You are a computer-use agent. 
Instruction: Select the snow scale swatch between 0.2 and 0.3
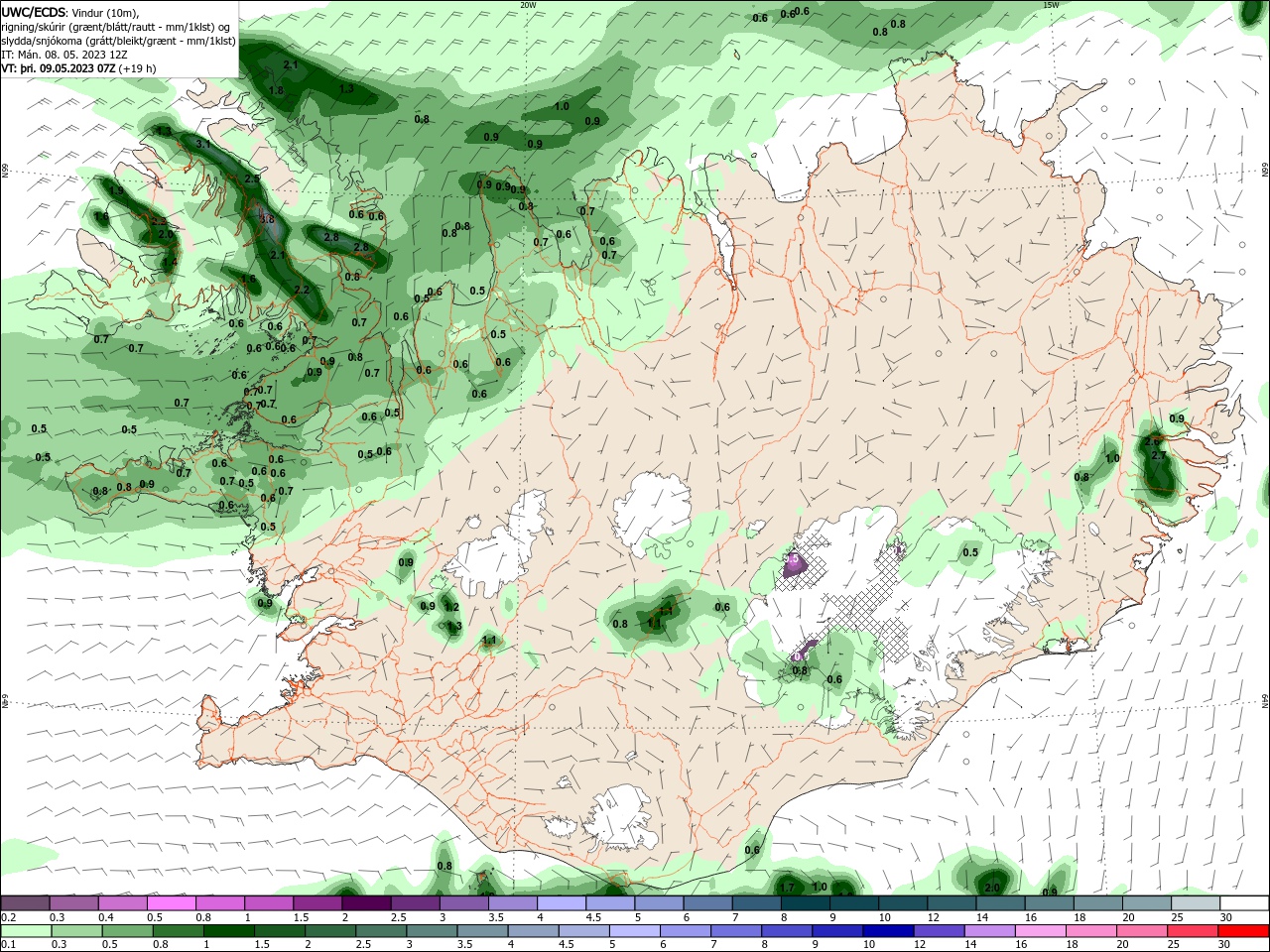click(25, 903)
